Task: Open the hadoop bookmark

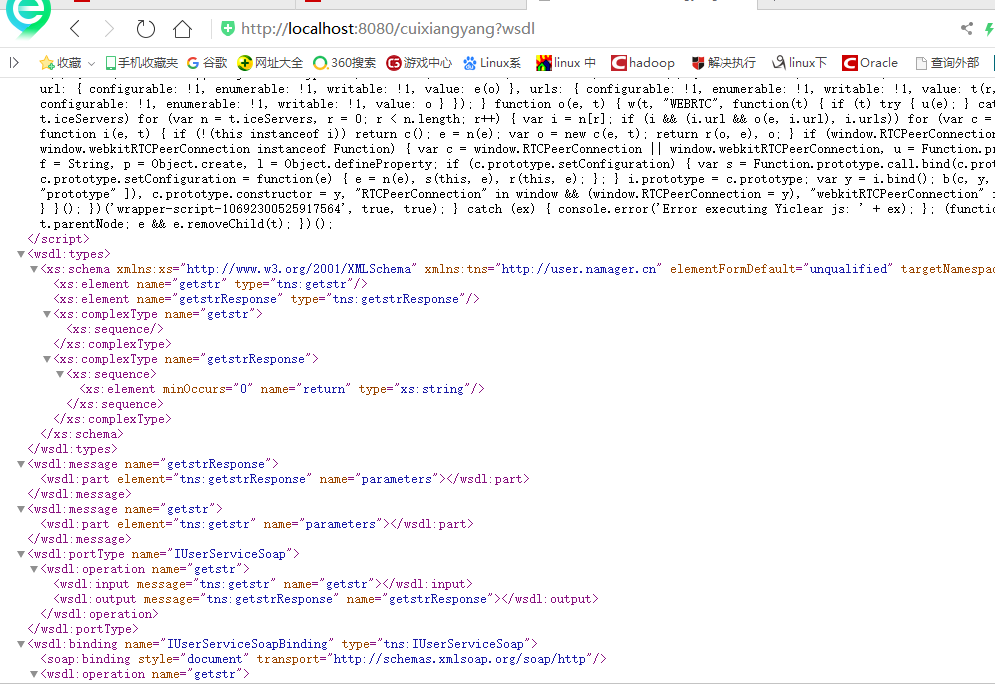Action: click(643, 63)
